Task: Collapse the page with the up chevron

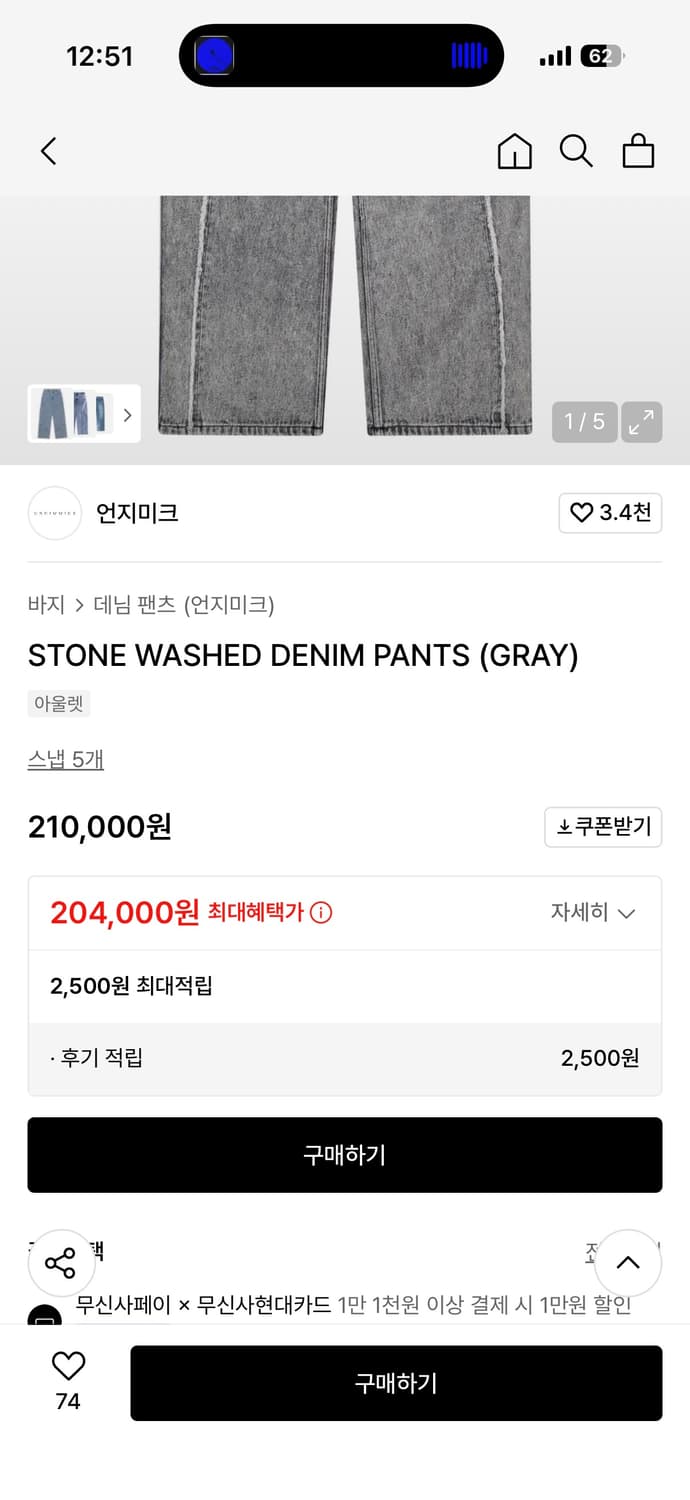Action: 627,1263
